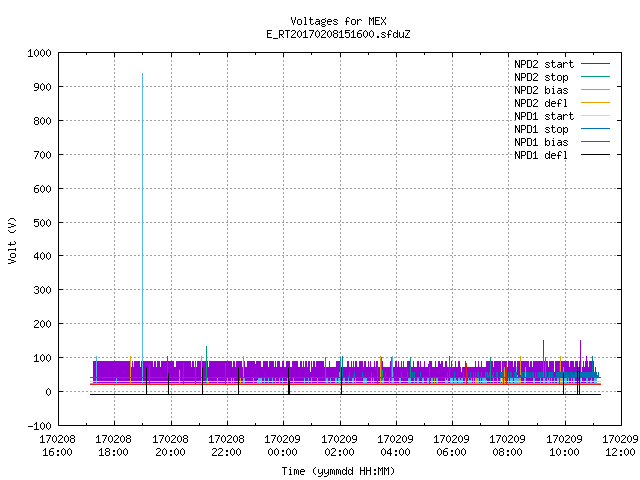Screen dimensions: 640x480
Task: Click the 100 y-axis tick label
Action: [x=42, y=358]
